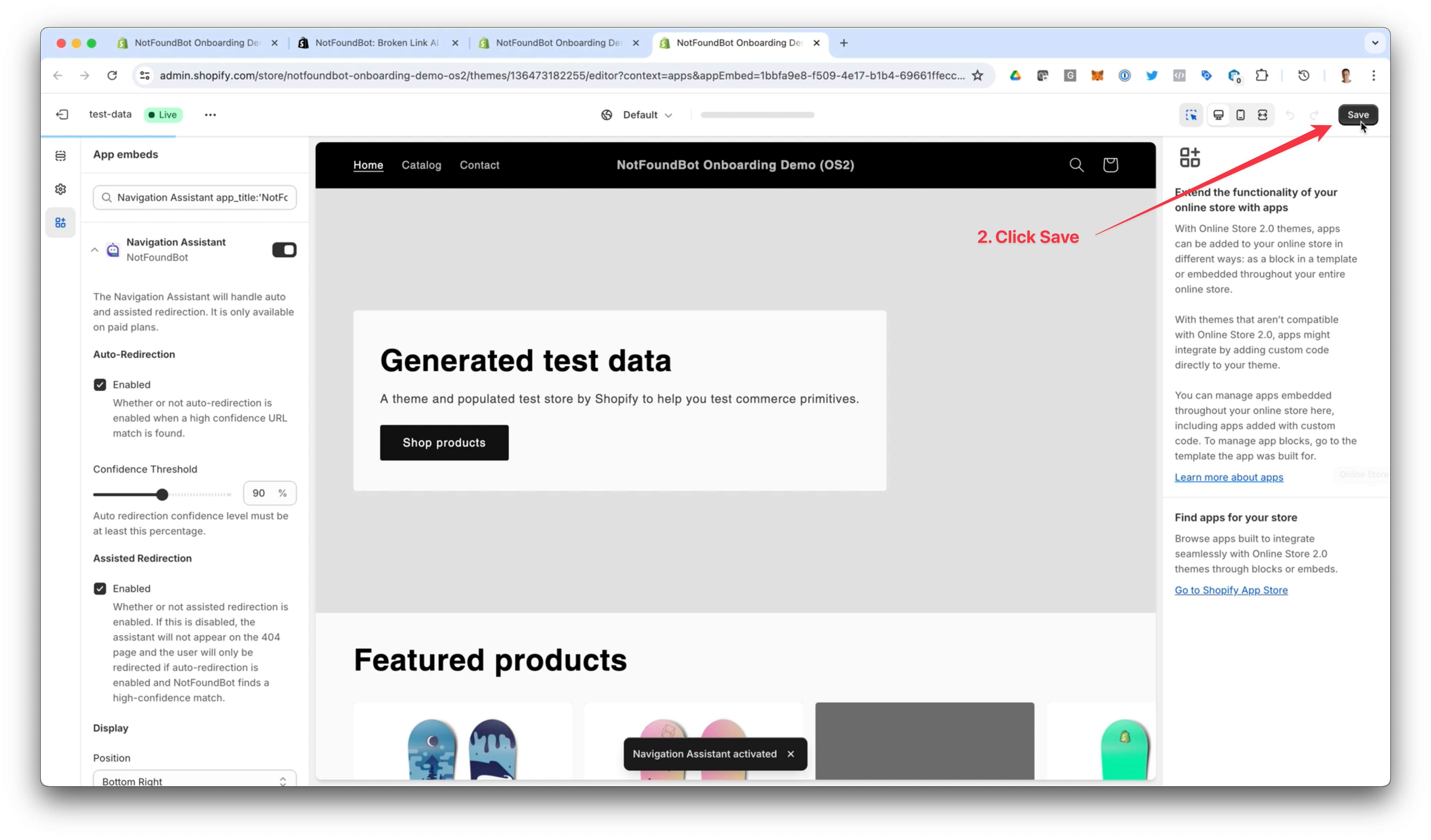Click the Save button

coord(1358,115)
